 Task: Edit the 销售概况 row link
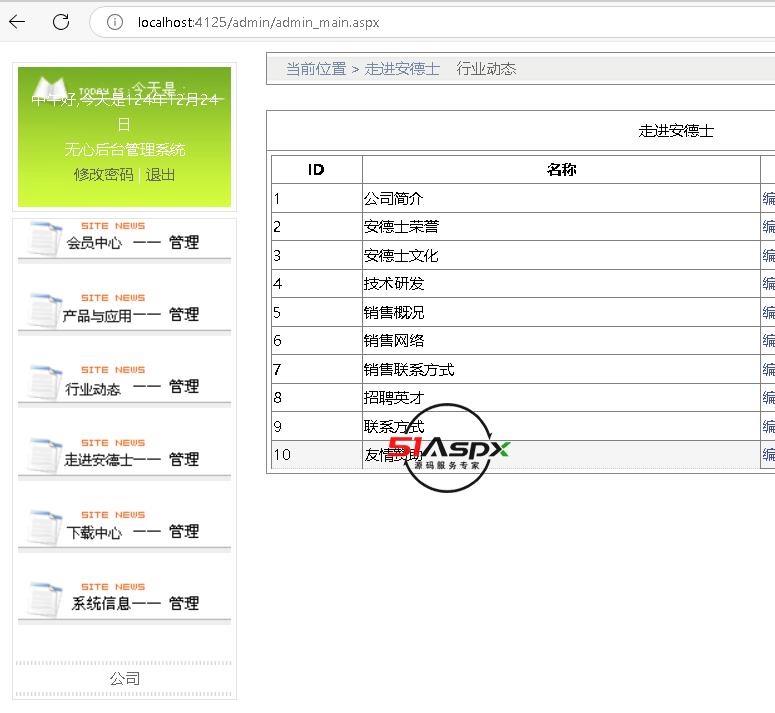[x=768, y=312]
